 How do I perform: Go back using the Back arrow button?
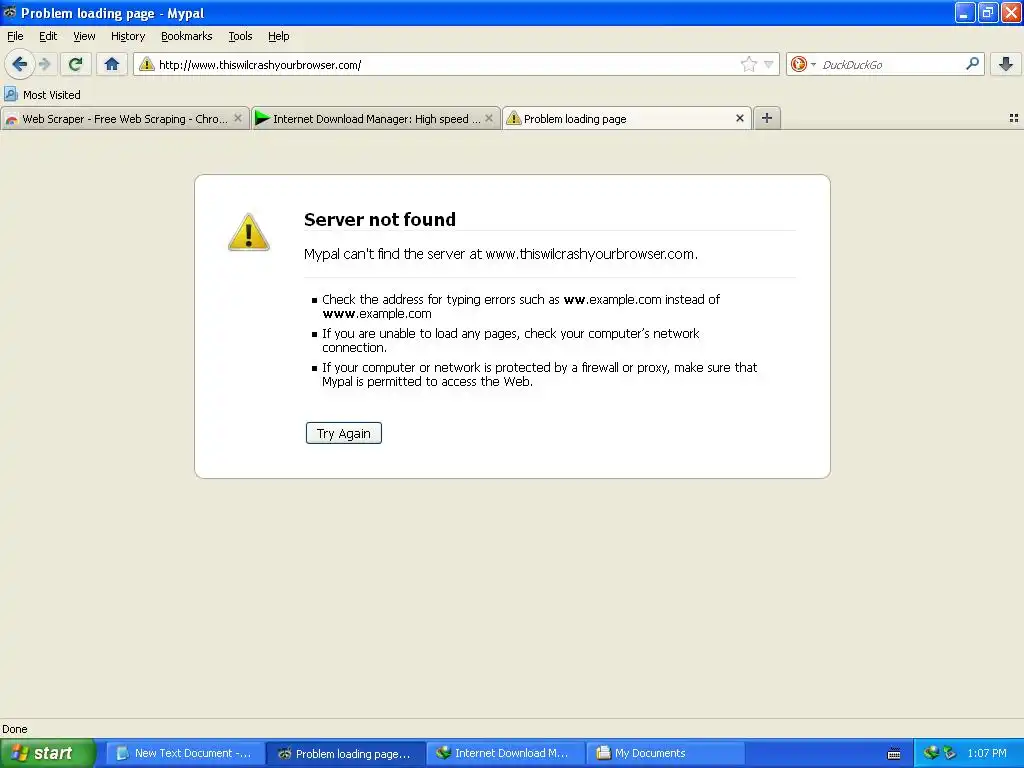(20, 64)
